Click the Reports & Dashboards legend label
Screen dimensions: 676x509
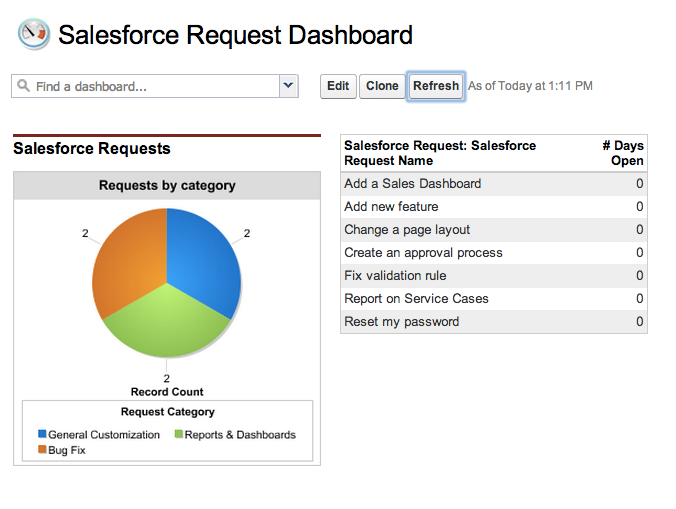(240, 434)
